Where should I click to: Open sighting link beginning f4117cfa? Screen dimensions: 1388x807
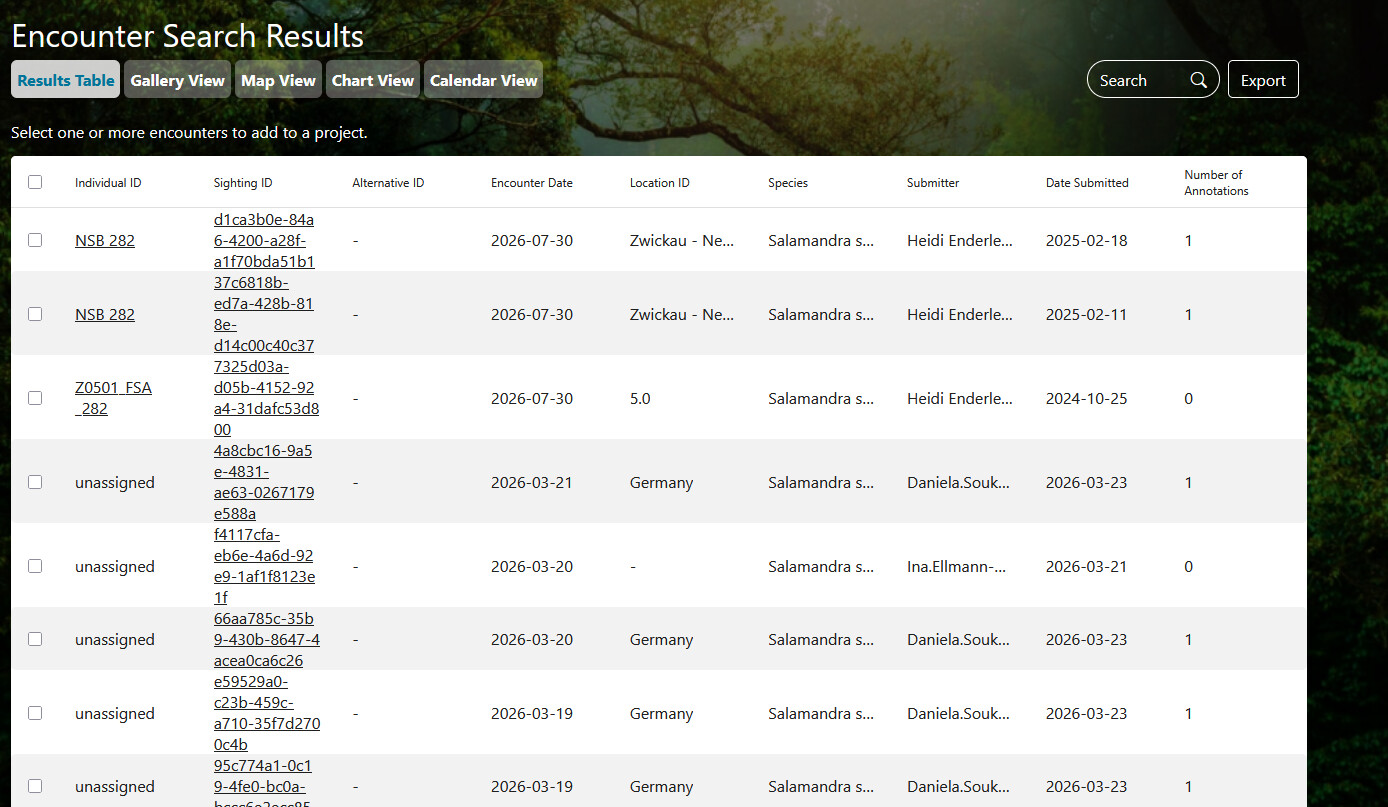[264, 566]
